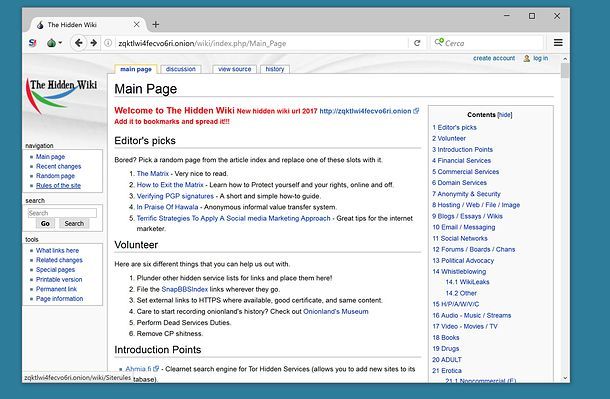
Task: Hide the Contents table
Action: coord(505,115)
